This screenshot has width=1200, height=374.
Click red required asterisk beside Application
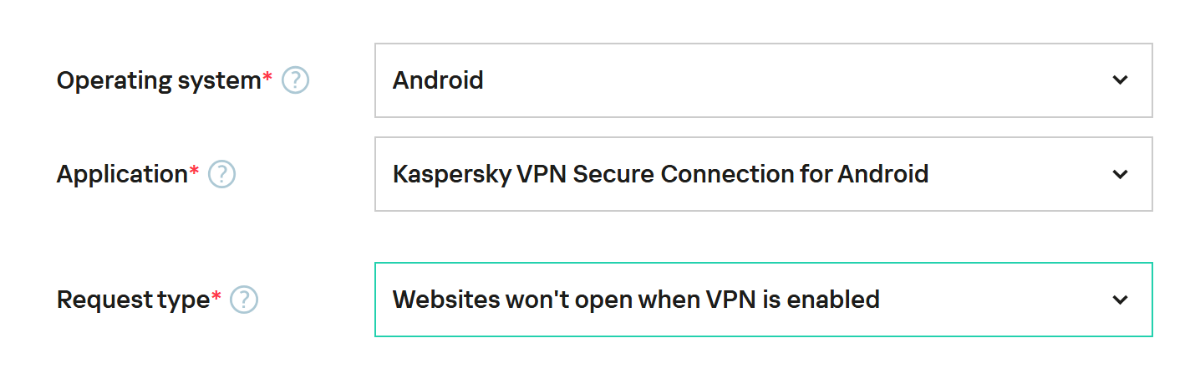(x=194, y=170)
